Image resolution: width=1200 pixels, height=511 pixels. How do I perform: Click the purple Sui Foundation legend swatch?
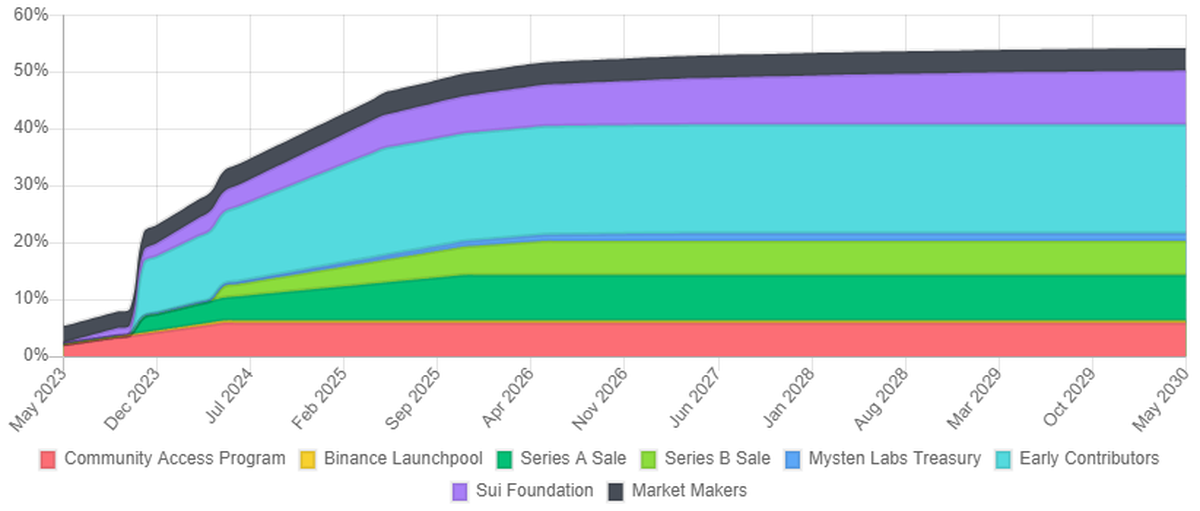(461, 492)
